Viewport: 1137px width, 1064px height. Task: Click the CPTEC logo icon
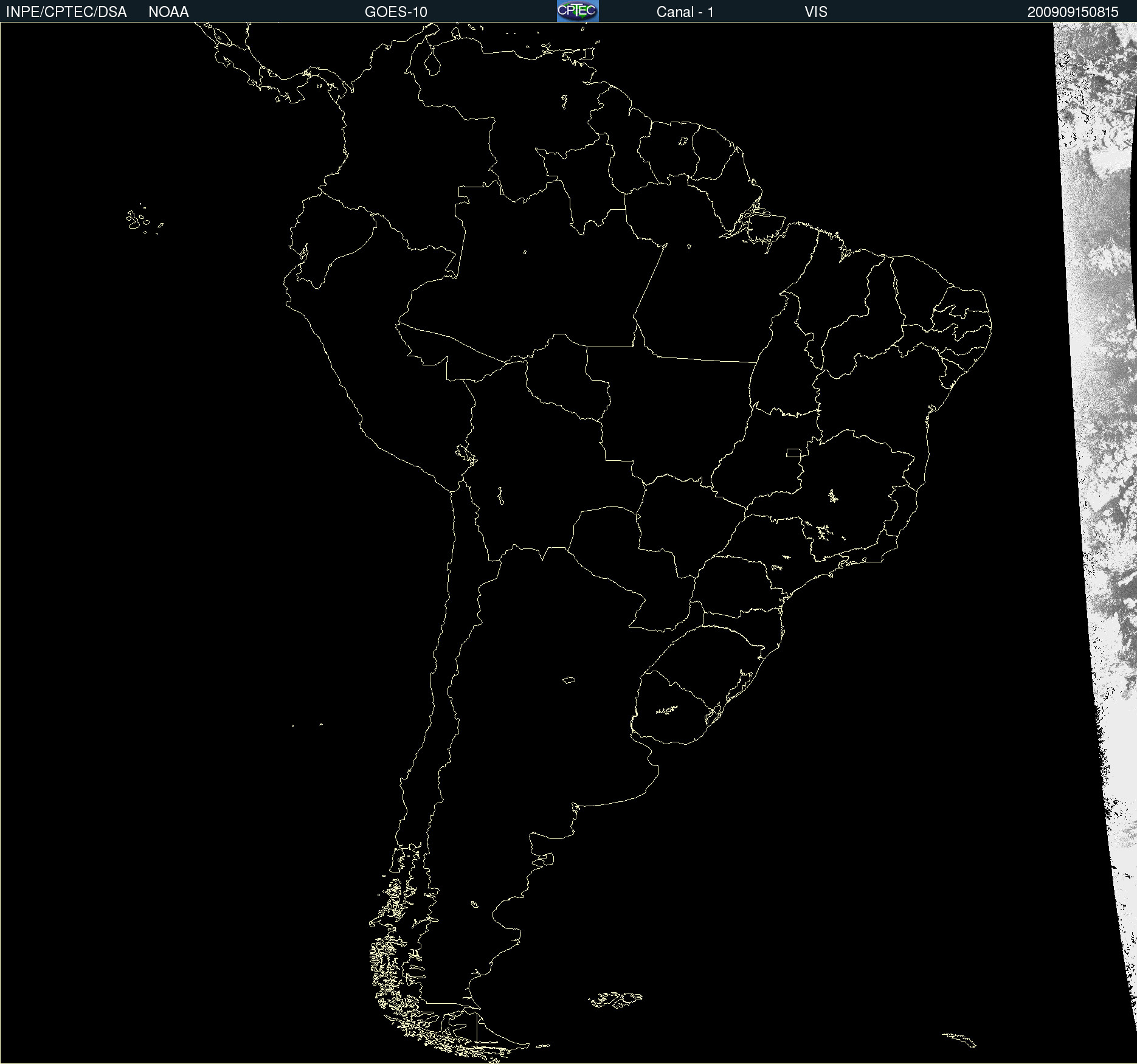coord(578,11)
